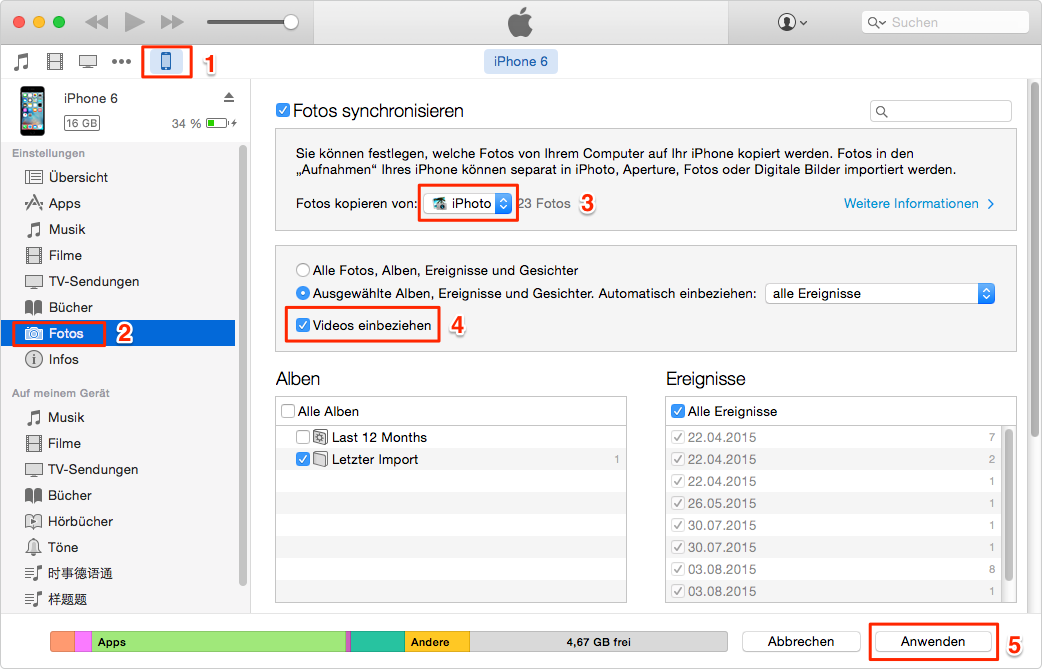Click the Last 12 Months smart album icon
The image size is (1042, 669).
(x=320, y=437)
